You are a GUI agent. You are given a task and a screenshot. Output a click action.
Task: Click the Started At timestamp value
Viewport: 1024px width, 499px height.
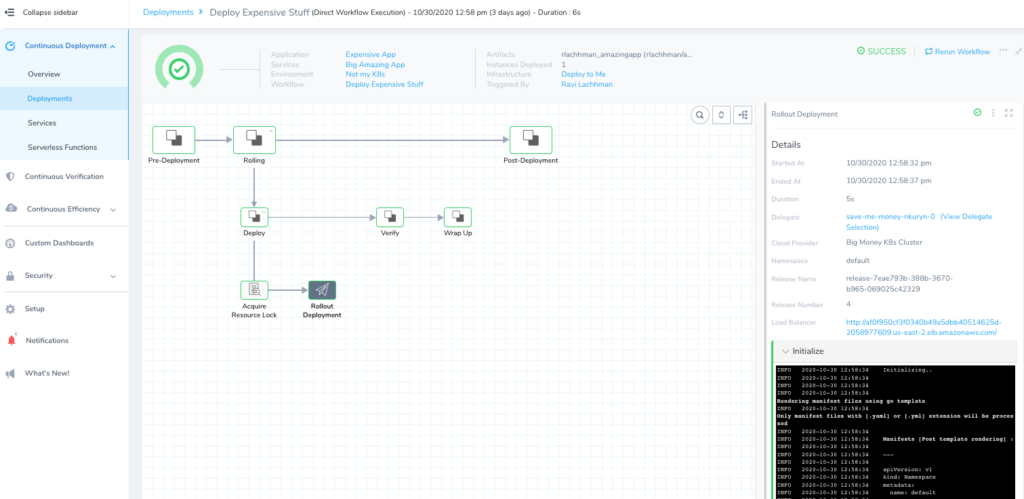click(888, 163)
